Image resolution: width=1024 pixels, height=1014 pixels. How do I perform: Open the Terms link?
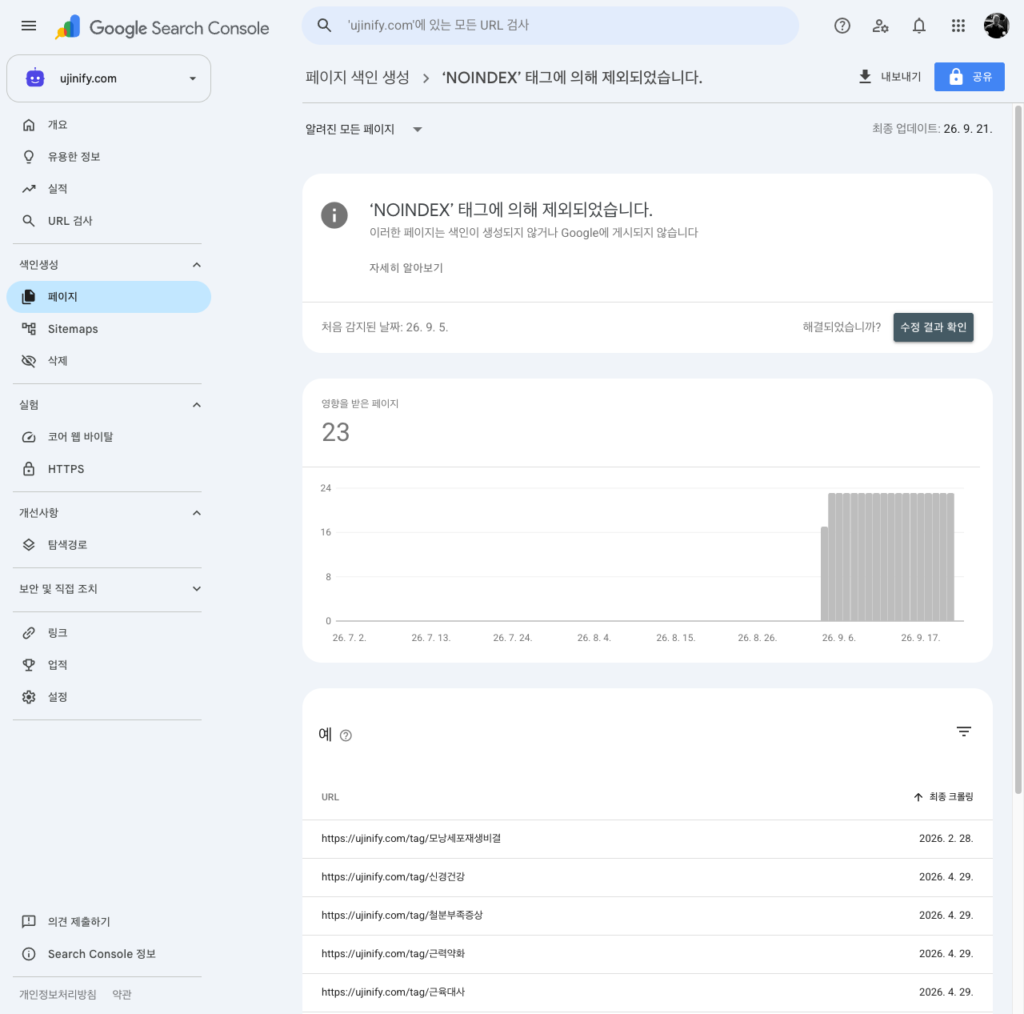(x=121, y=994)
